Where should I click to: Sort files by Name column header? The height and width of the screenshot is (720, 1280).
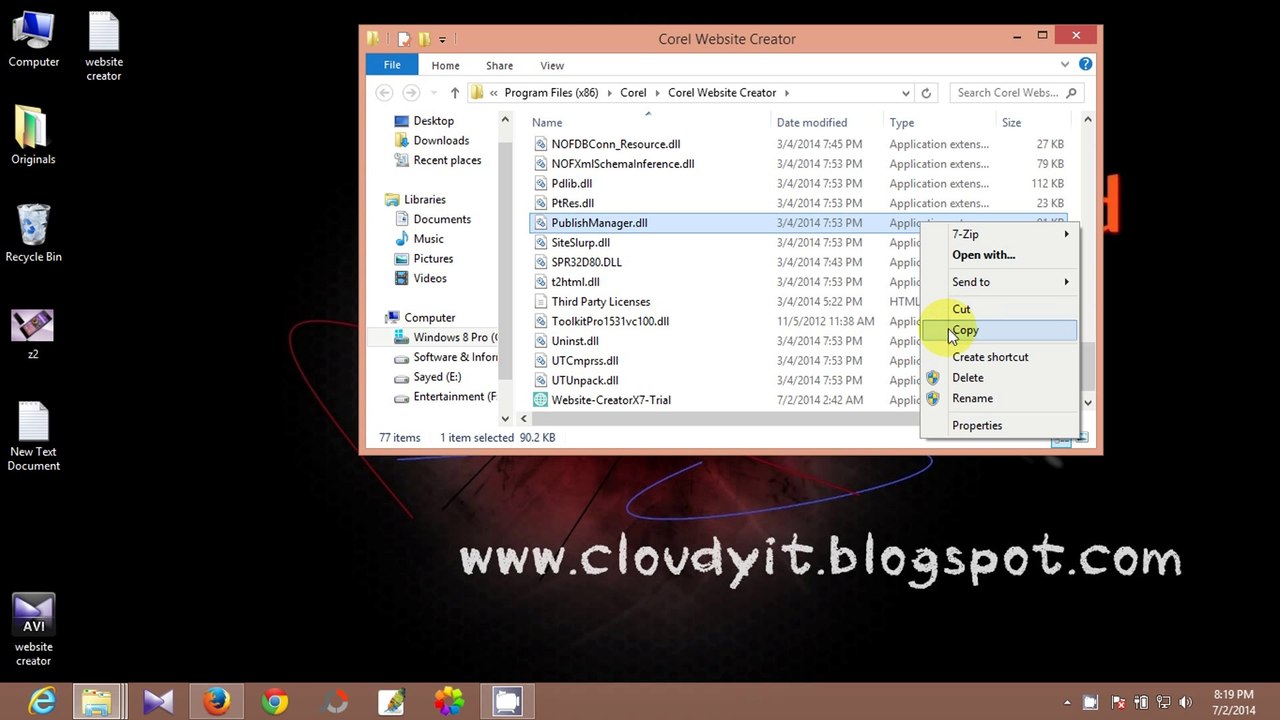650,123
